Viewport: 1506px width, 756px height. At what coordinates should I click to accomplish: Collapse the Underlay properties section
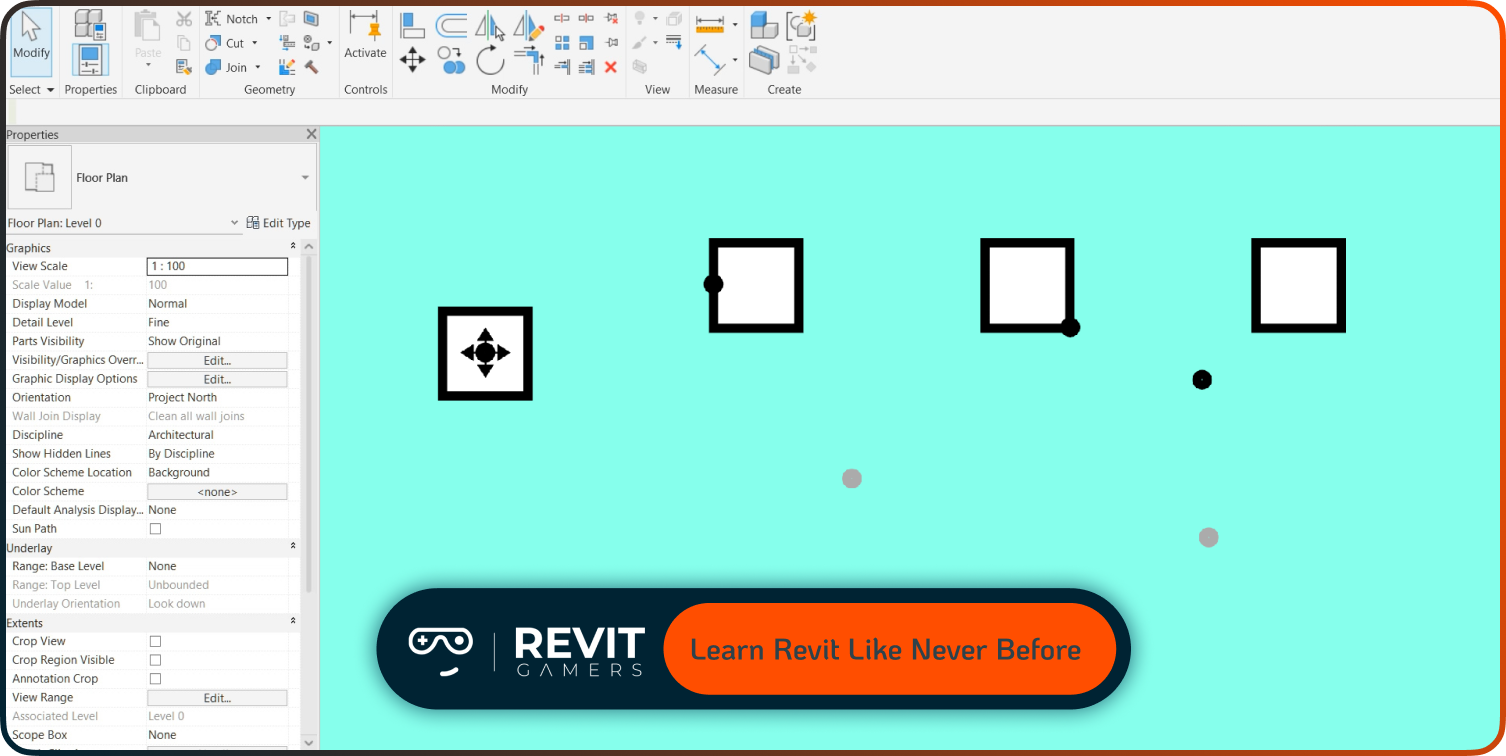[293, 547]
